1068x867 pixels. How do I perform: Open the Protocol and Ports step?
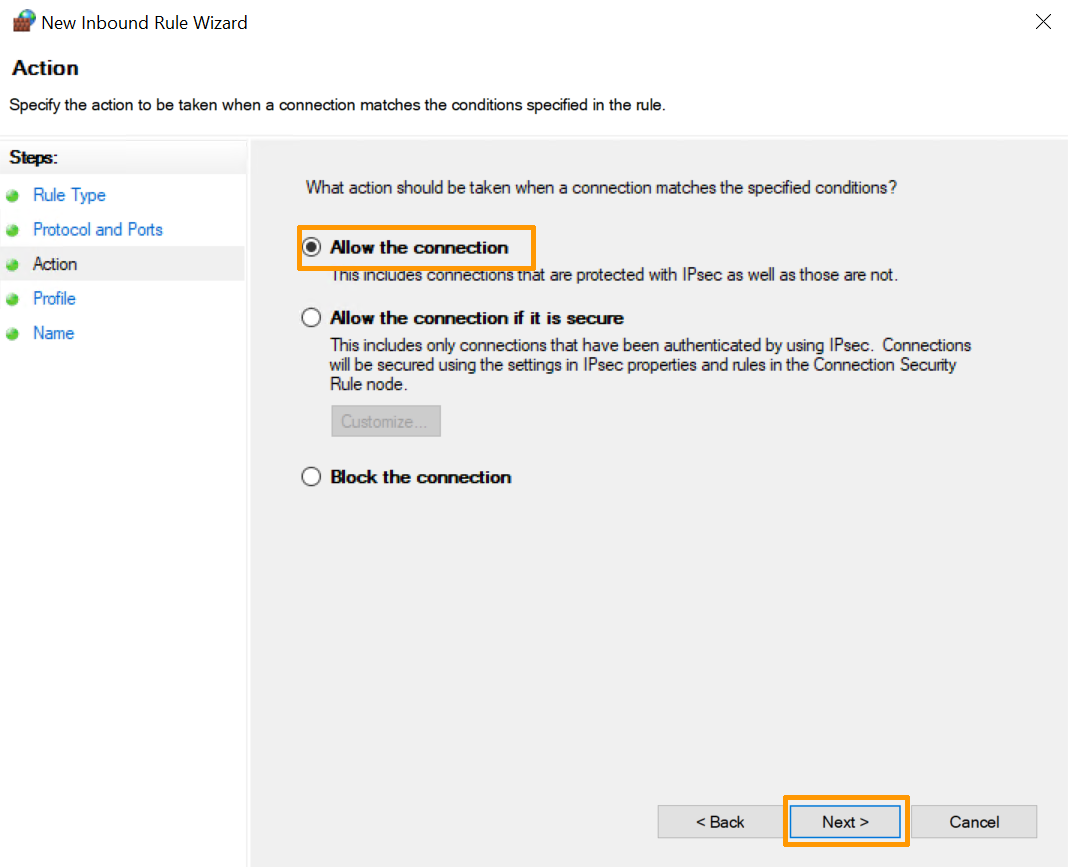coord(97,229)
